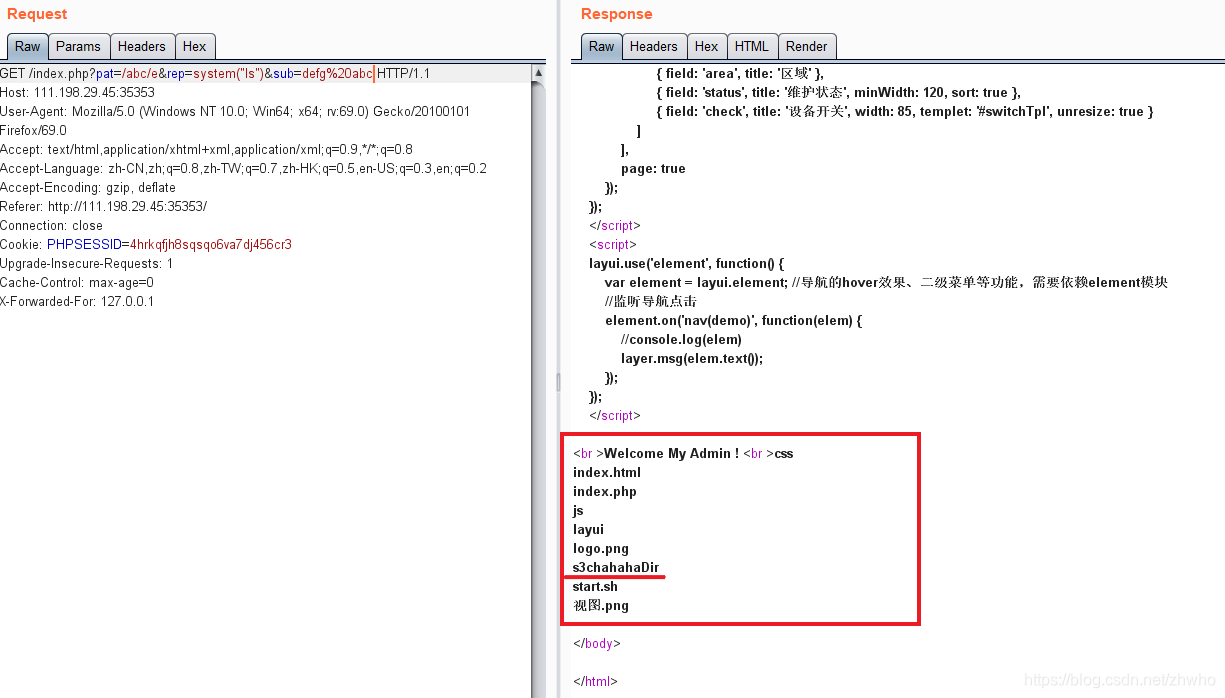Click the element.on('nav(demo)') line
Screen dimensions: 1225x698
tap(733, 320)
